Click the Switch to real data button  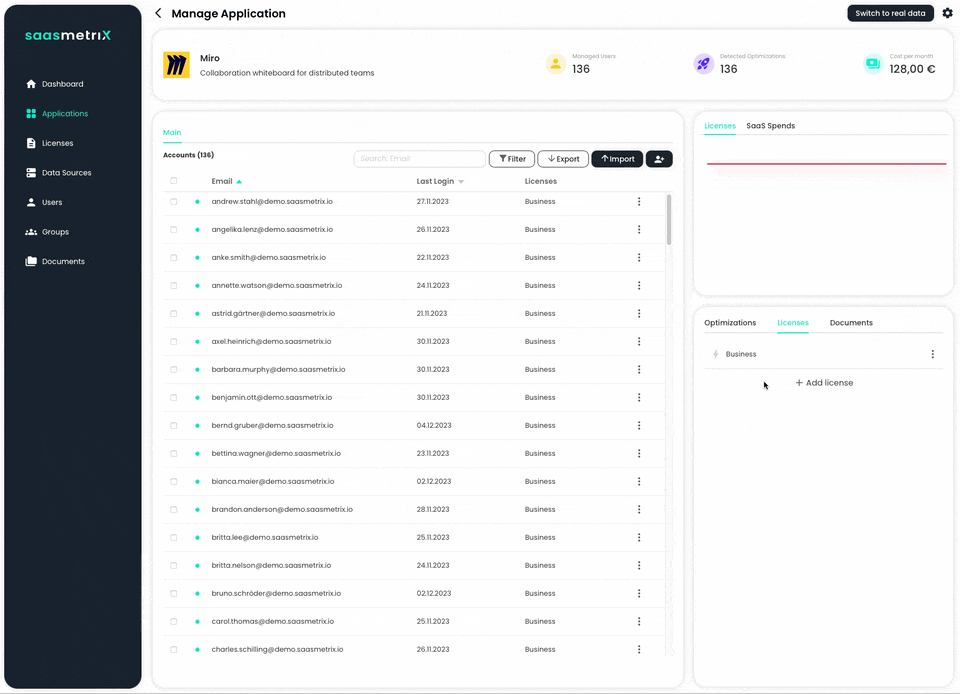(x=890, y=13)
